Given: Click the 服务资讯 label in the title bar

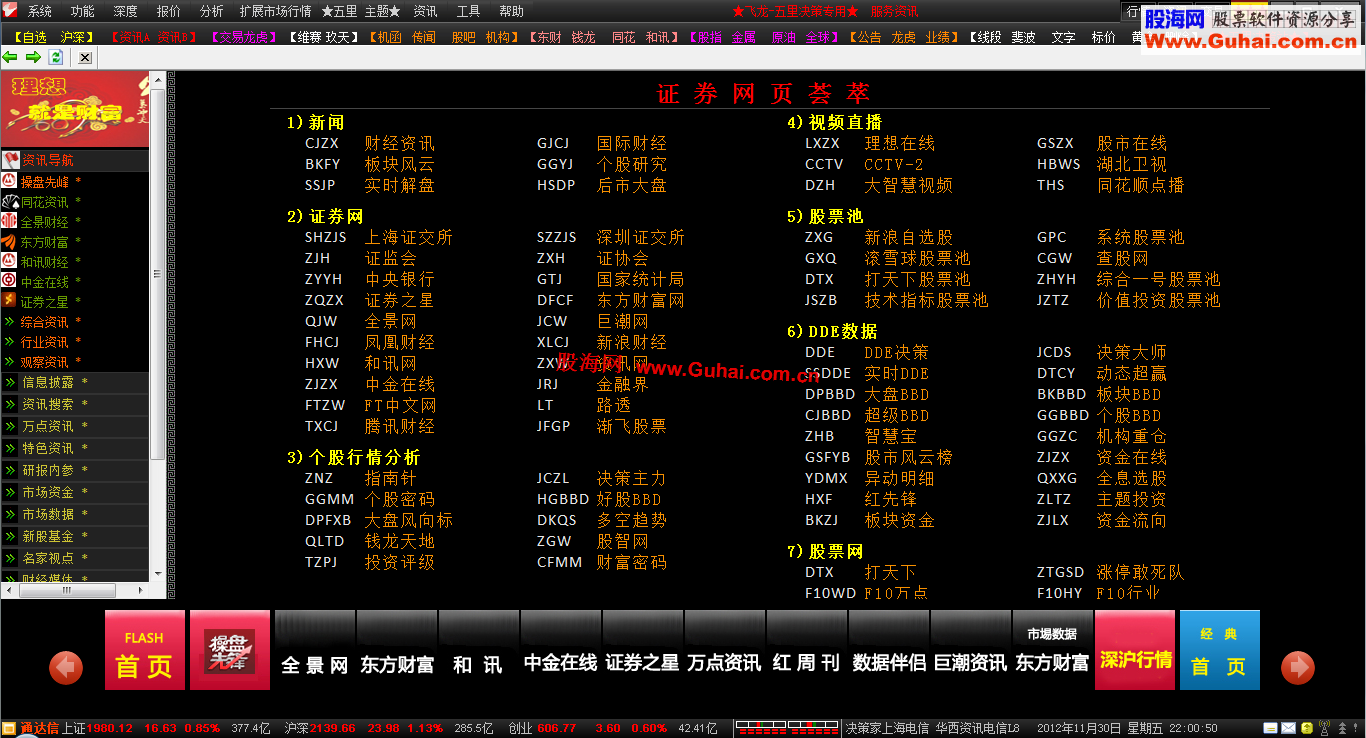Looking at the screenshot, I should tap(894, 12).
